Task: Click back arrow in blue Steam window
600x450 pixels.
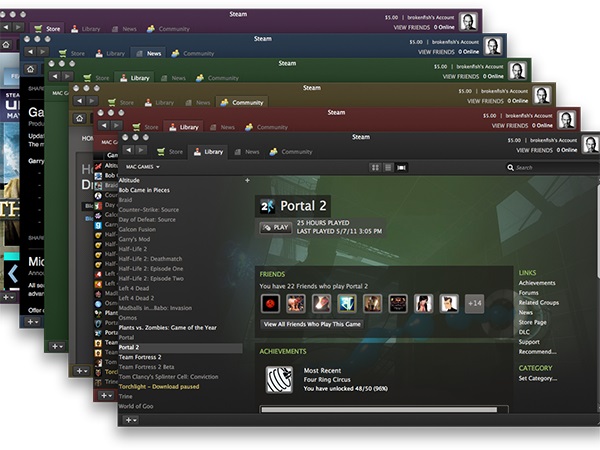Action: point(31,52)
